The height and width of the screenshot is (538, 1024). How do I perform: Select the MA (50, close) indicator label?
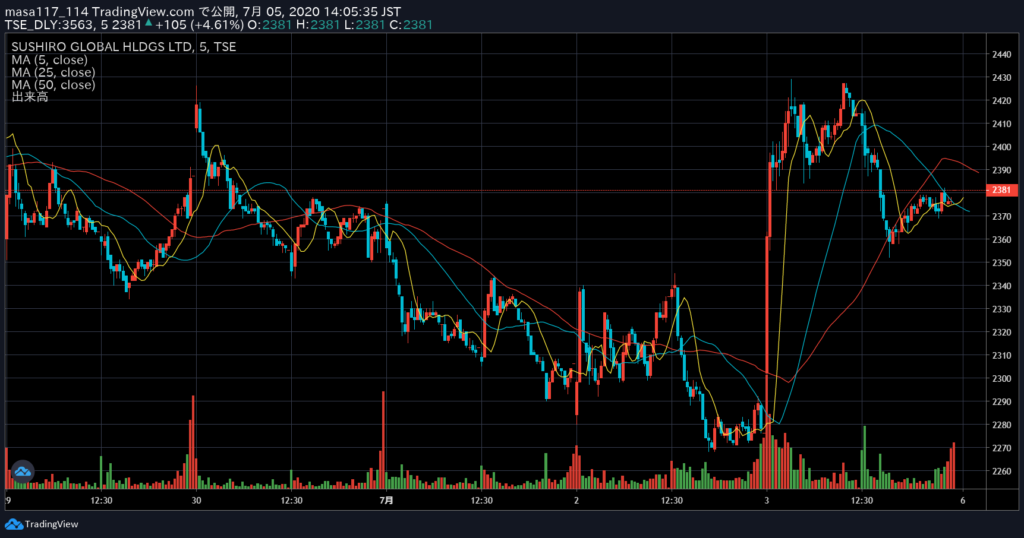pyautogui.click(x=53, y=84)
